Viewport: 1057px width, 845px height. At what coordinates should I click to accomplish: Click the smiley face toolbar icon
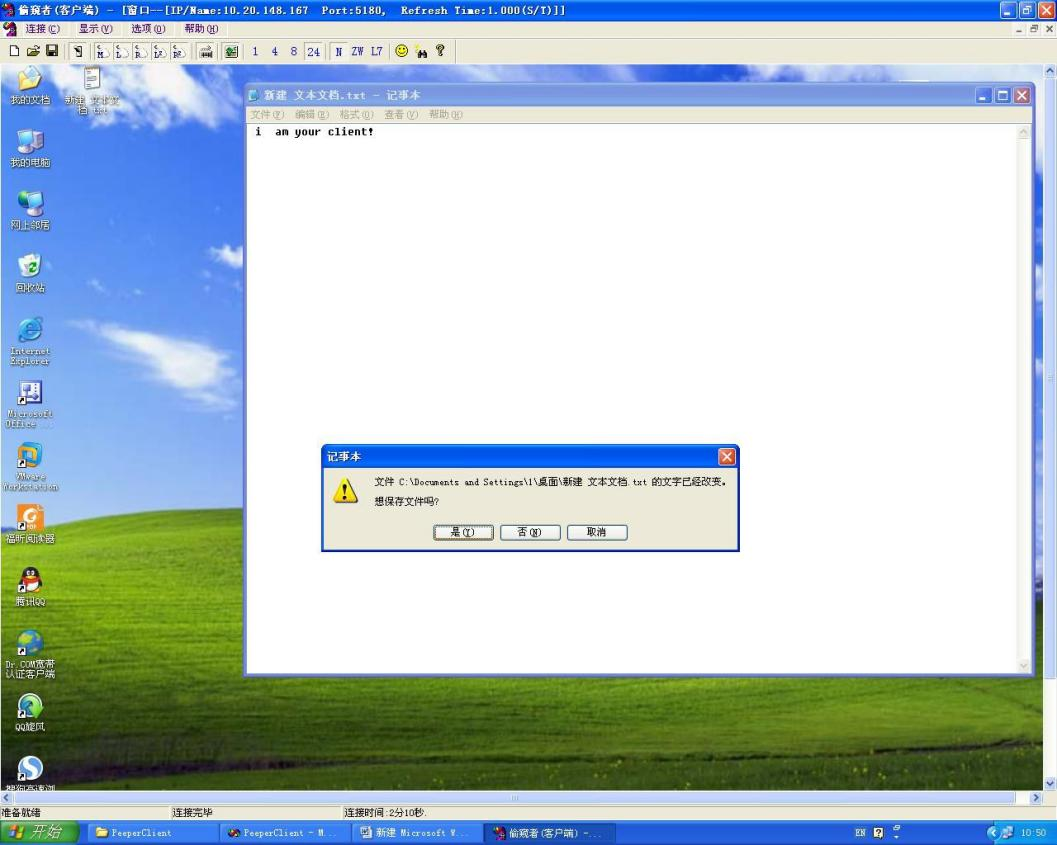[x=401, y=51]
